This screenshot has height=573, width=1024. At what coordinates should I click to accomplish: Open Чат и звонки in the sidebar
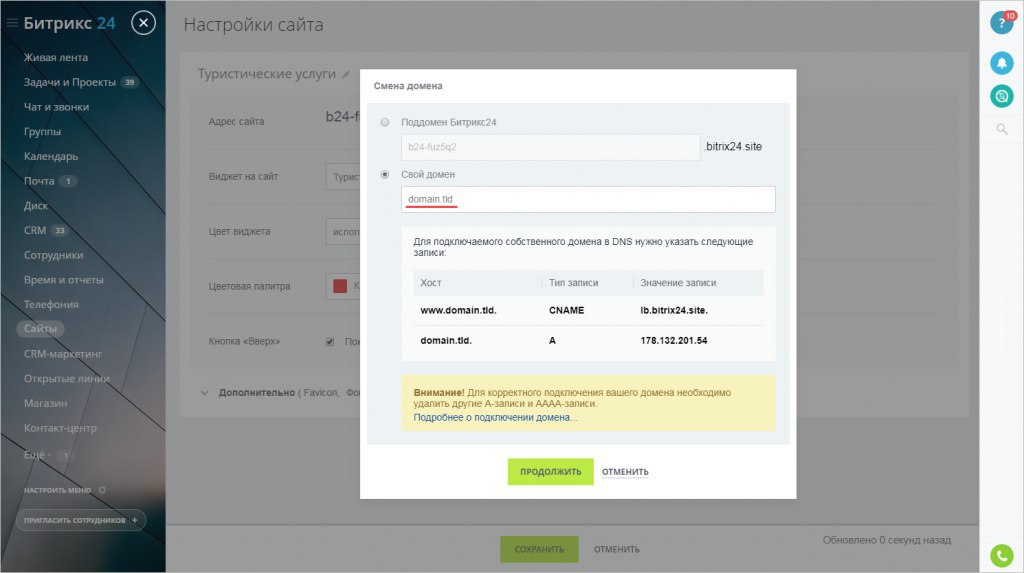coord(56,107)
